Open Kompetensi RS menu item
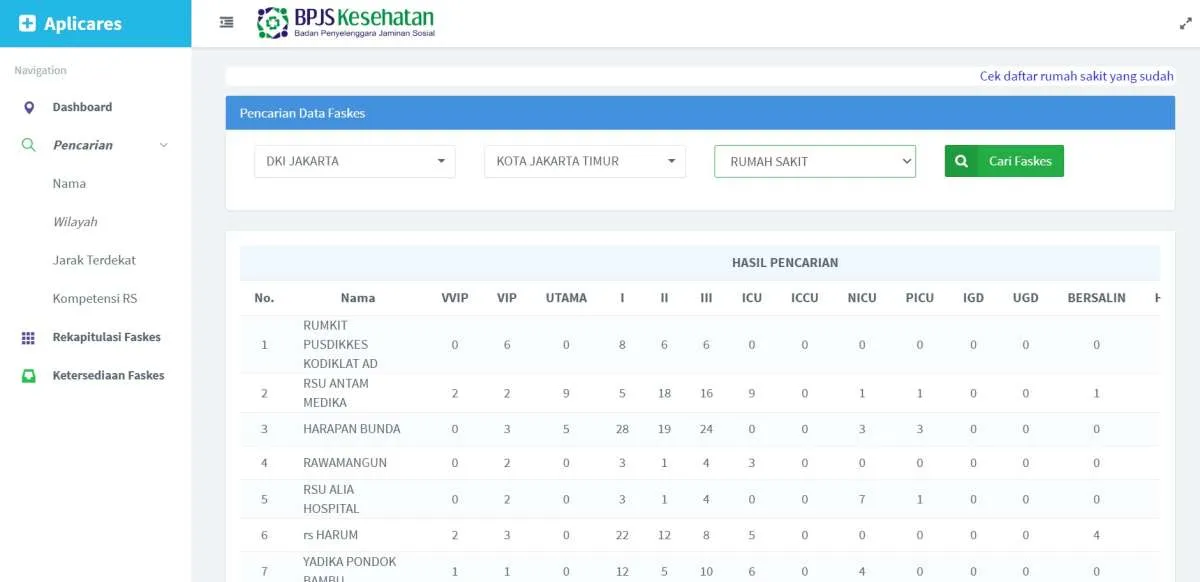This screenshot has height=582, width=1200. pyautogui.click(x=95, y=299)
